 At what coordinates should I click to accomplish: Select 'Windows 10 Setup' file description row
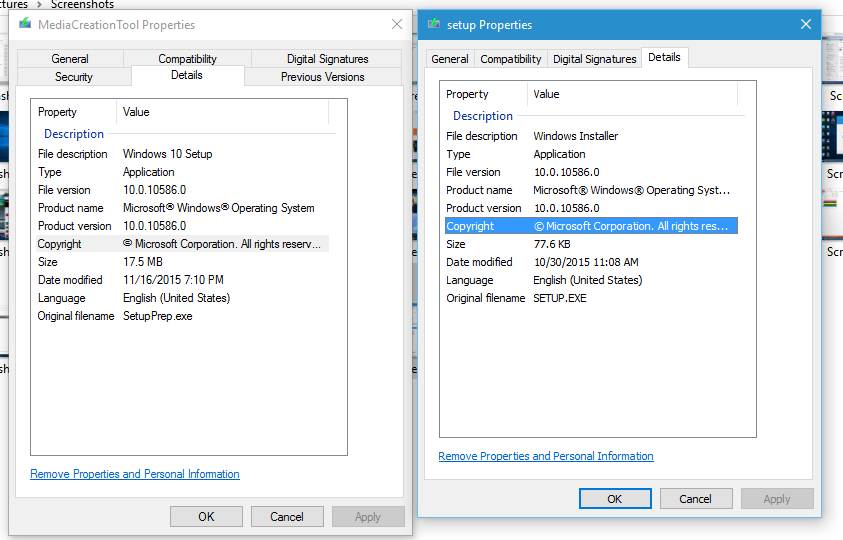[183, 154]
